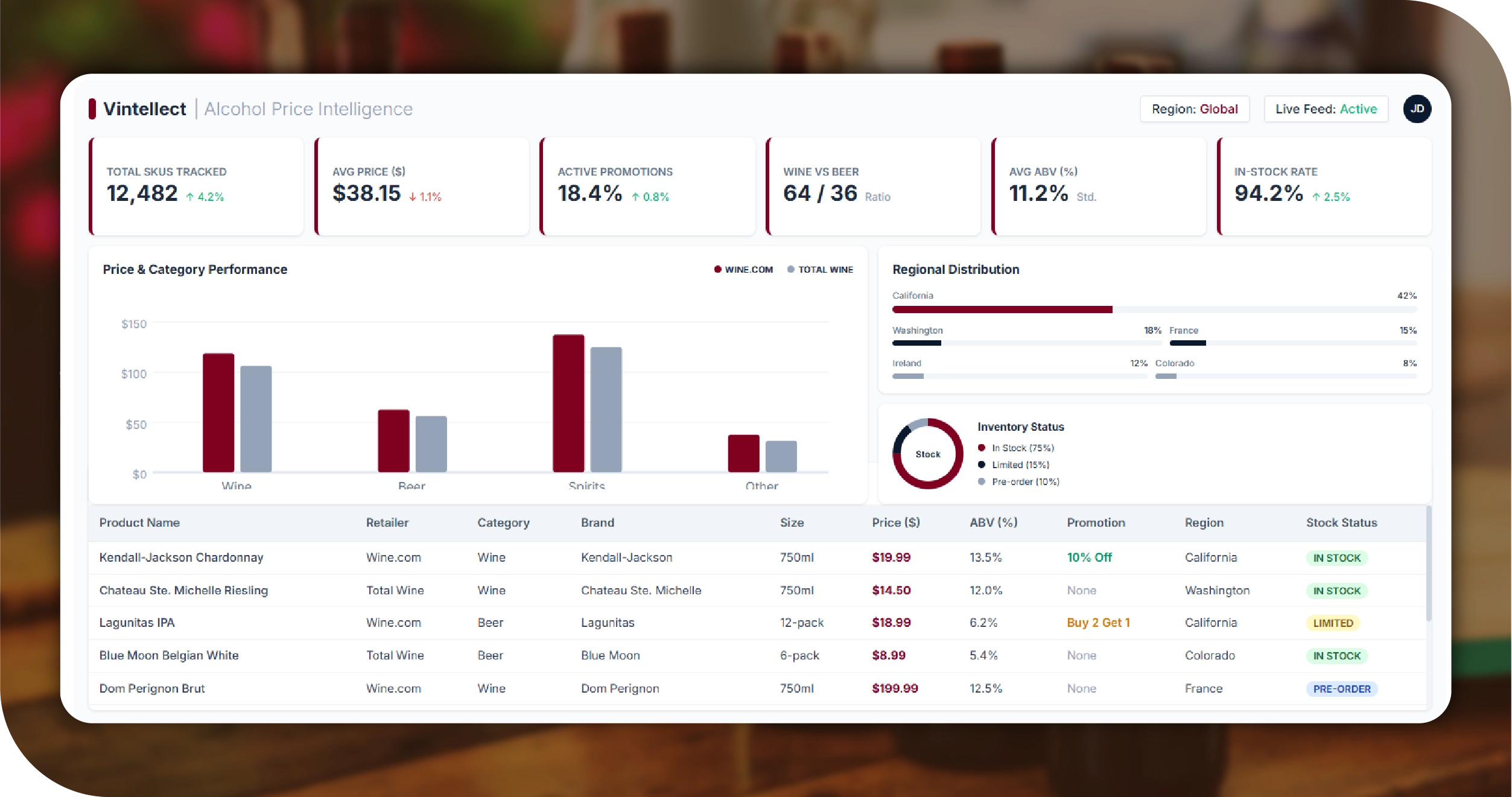Screen dimensions: 1512x797
Task: Click the In Stock (75%) legend dot
Action: [x=982, y=448]
